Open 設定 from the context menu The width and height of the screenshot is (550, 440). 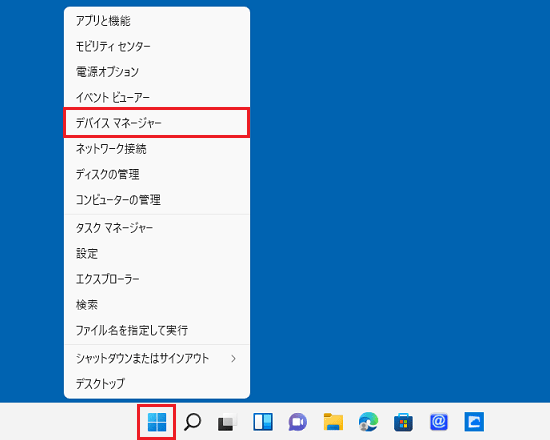[157, 253]
